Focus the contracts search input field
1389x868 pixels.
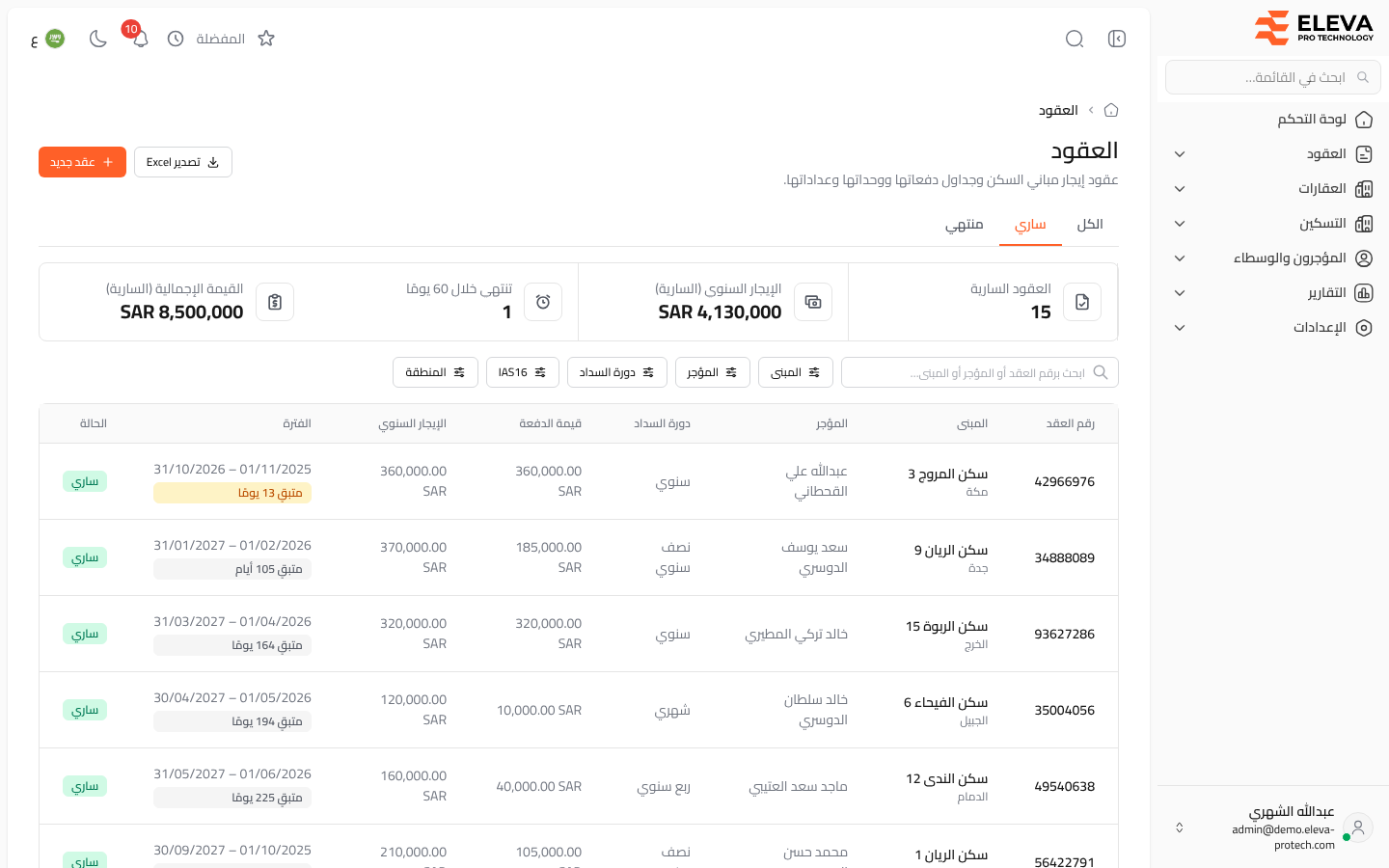pos(980,372)
